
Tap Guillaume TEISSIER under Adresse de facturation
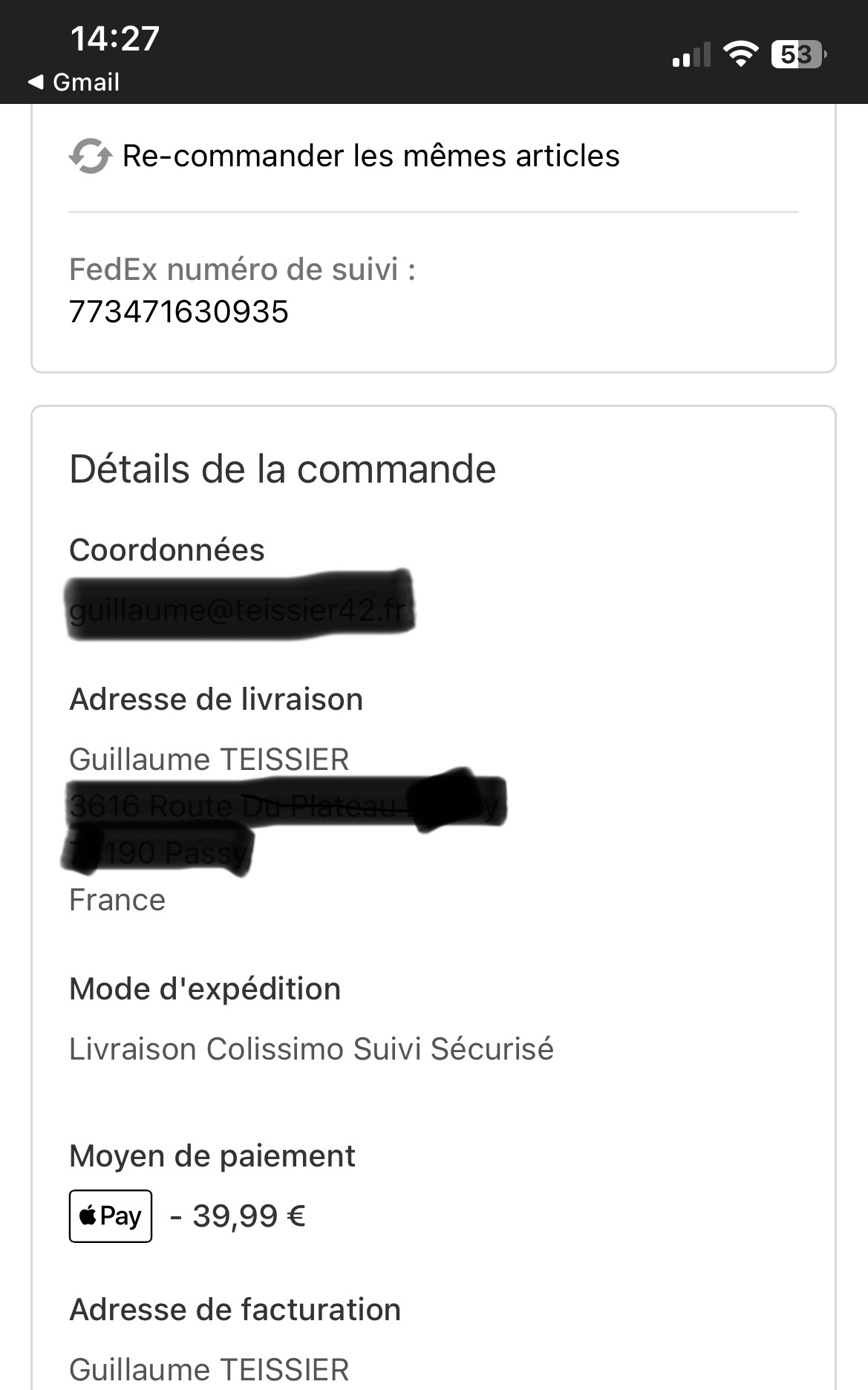(x=209, y=1370)
